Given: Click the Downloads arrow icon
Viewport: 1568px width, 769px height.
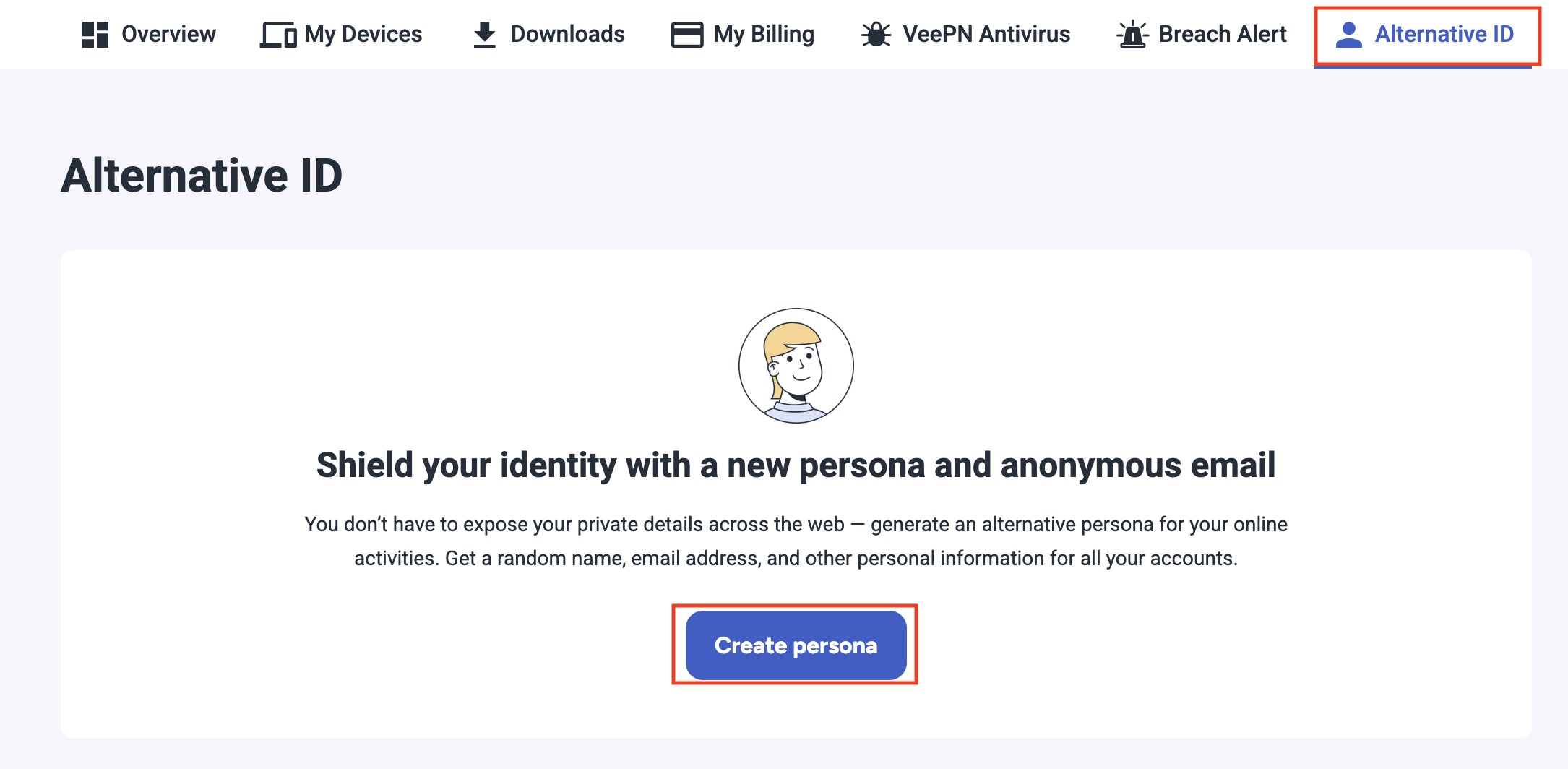Looking at the screenshot, I should (484, 35).
